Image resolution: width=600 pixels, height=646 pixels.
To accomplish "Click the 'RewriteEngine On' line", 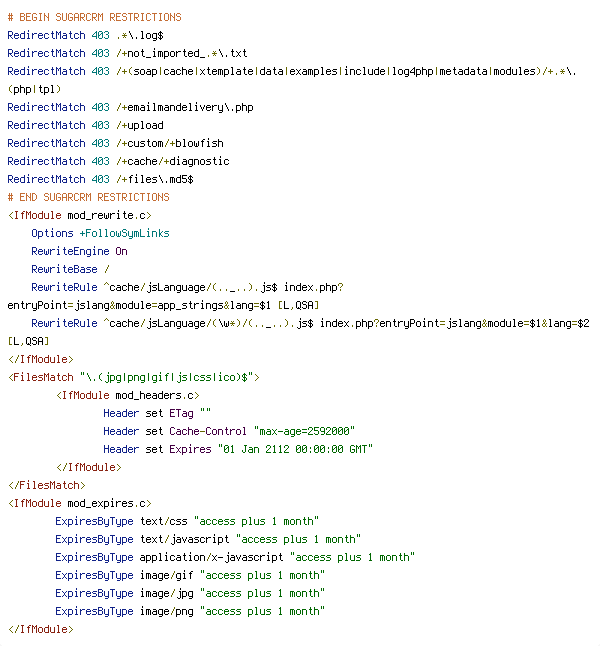I will coord(80,251).
